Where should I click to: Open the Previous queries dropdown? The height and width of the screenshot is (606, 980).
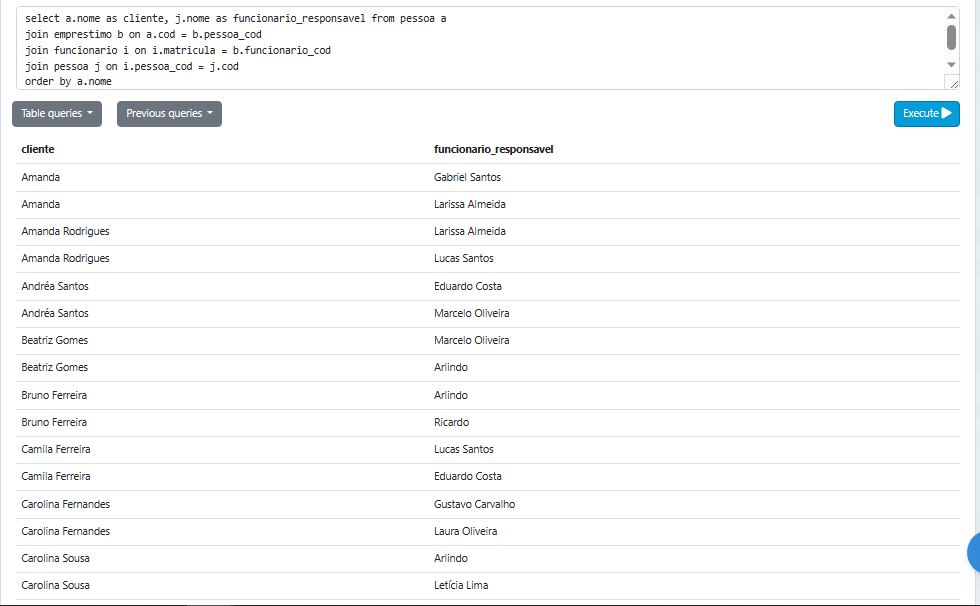click(x=169, y=114)
